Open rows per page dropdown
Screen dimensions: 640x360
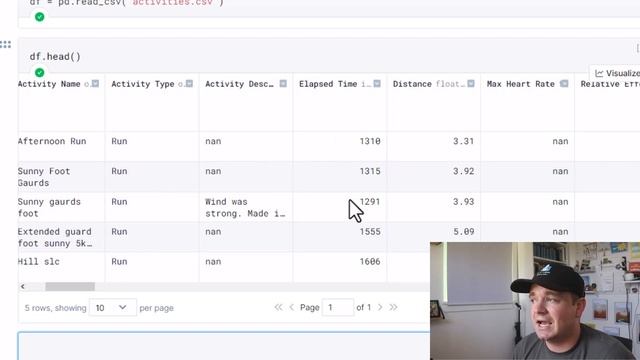point(113,307)
